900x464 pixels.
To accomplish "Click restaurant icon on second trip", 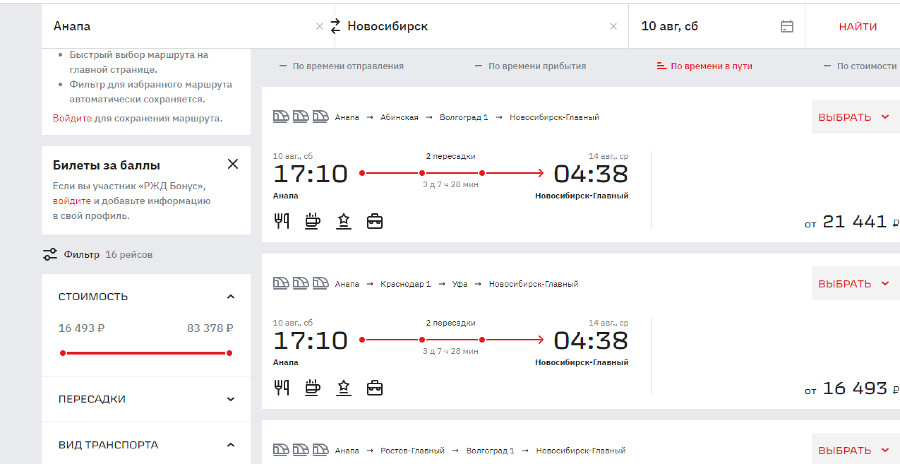I will point(282,387).
